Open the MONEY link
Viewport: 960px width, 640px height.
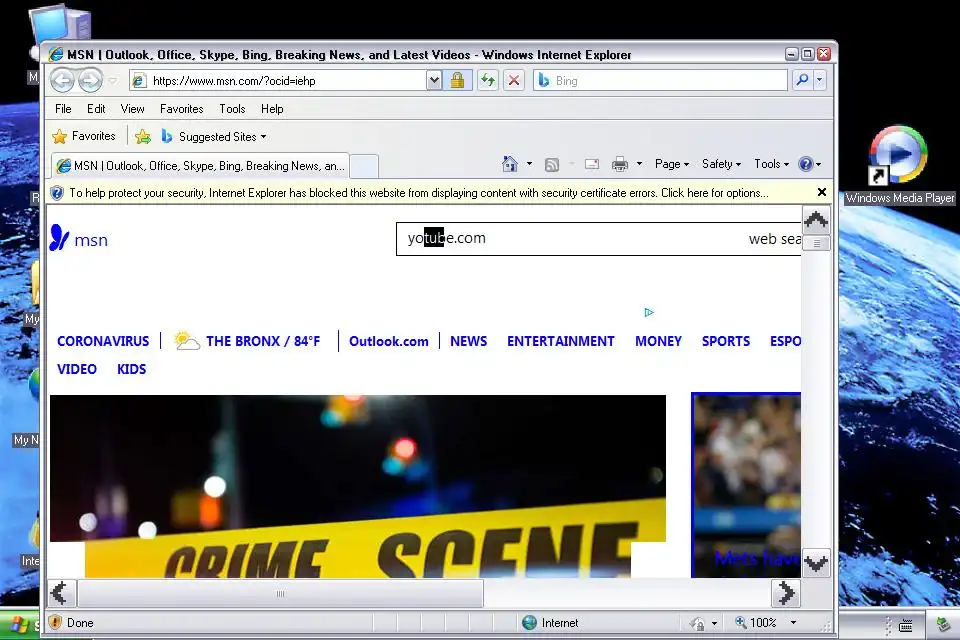(658, 341)
